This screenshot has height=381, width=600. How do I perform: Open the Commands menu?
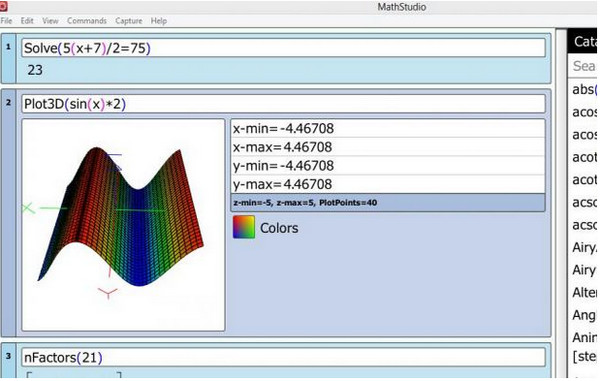click(87, 21)
